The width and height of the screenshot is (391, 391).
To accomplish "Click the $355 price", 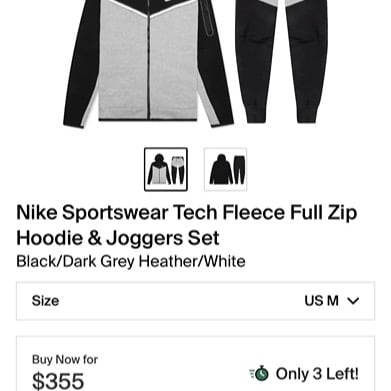I will point(58,381).
